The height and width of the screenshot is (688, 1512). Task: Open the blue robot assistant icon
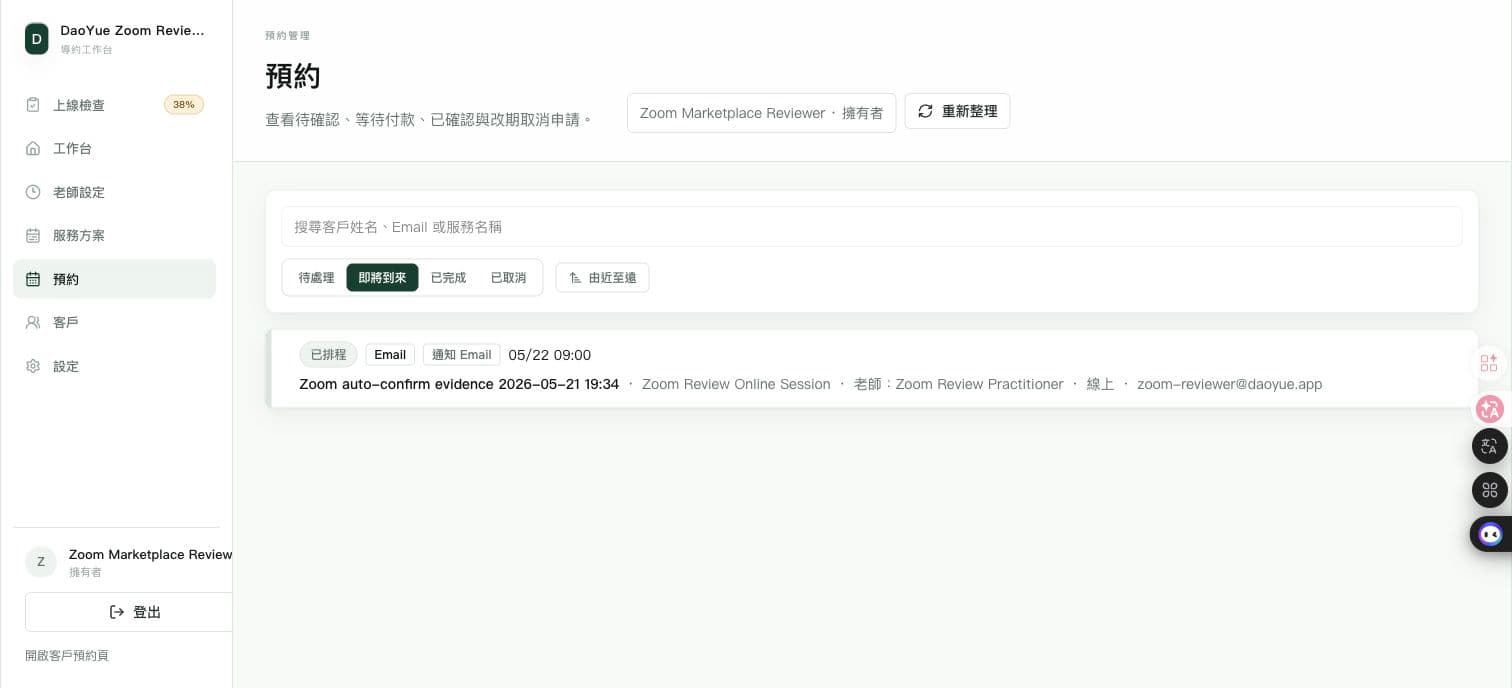(x=1491, y=534)
